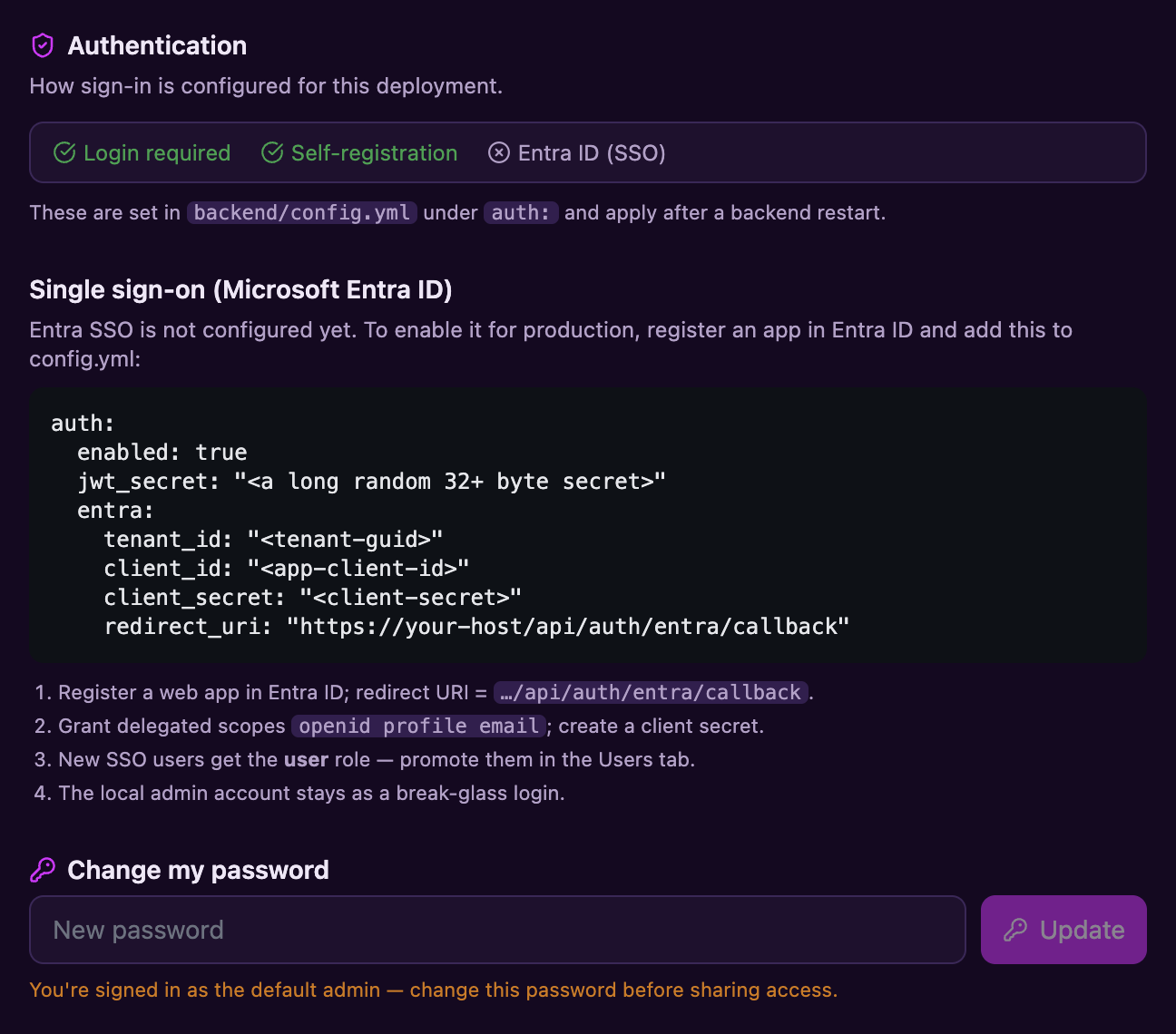Click the step about promoting new SSO users
The width and height of the screenshot is (1176, 1034).
[377, 759]
